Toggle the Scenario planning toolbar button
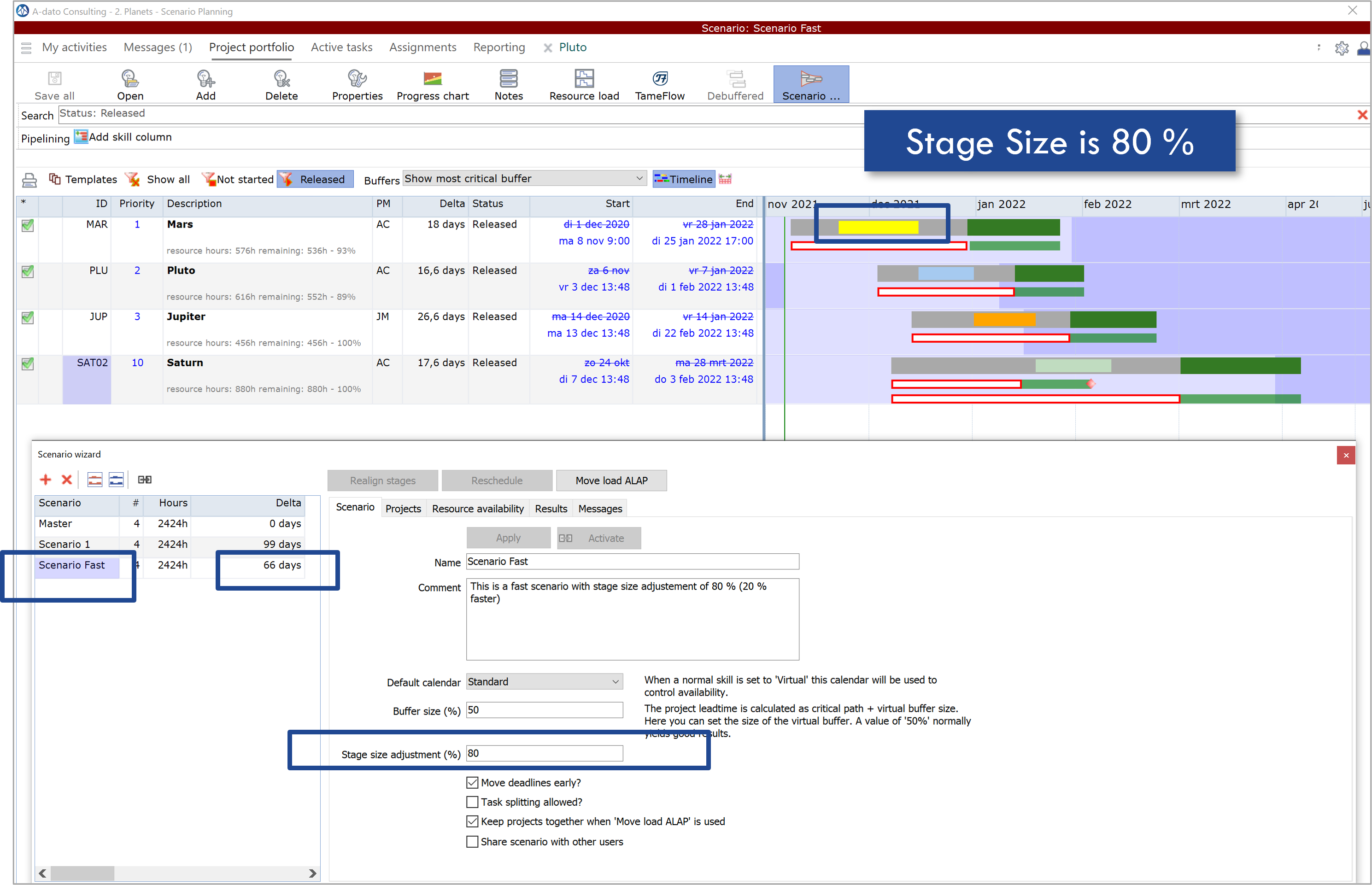The image size is (1372, 885). (x=811, y=84)
